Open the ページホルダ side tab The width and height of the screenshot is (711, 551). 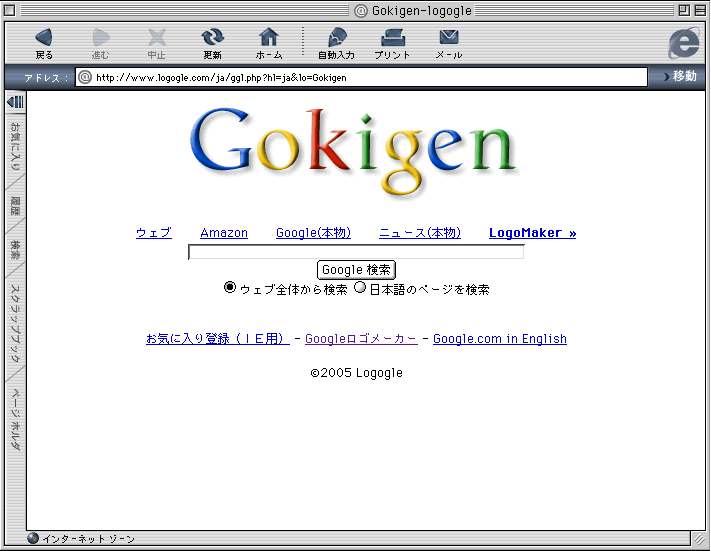15,419
